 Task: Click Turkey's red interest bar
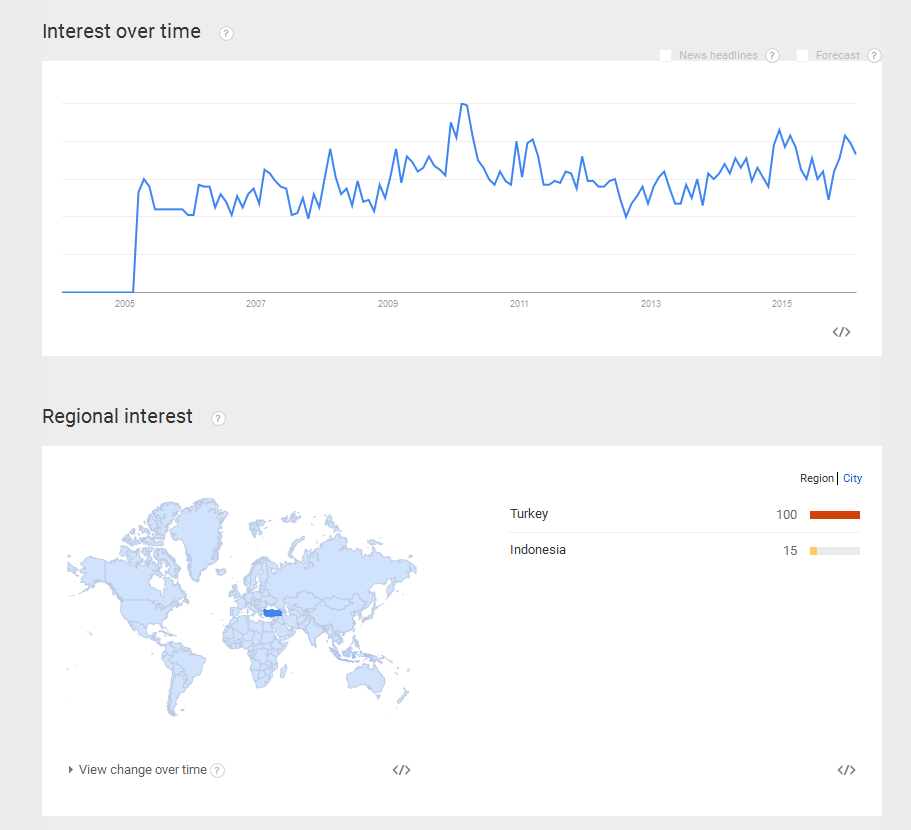pyautogui.click(x=835, y=515)
